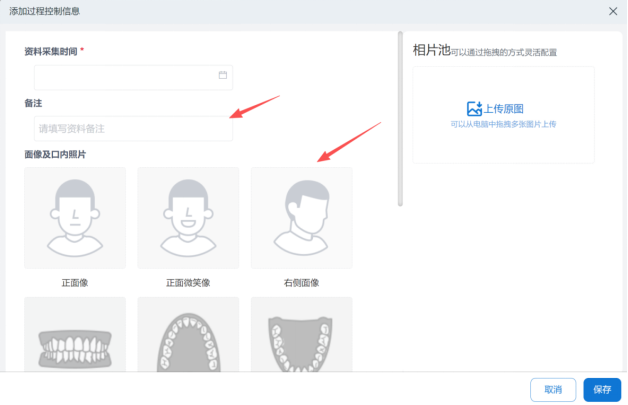This screenshot has height=405, width=628.
Task: Click the 上传原图 upload image icon
Action: coord(474,108)
